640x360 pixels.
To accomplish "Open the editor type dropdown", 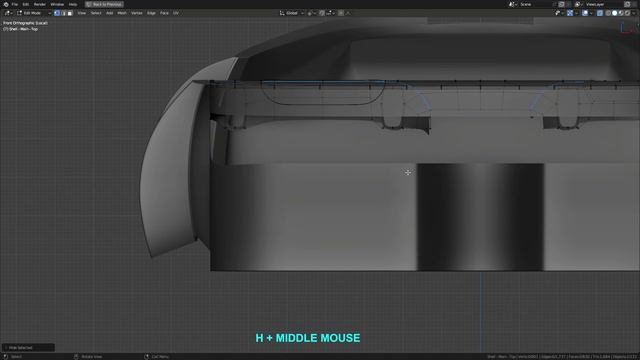I will pos(8,13).
